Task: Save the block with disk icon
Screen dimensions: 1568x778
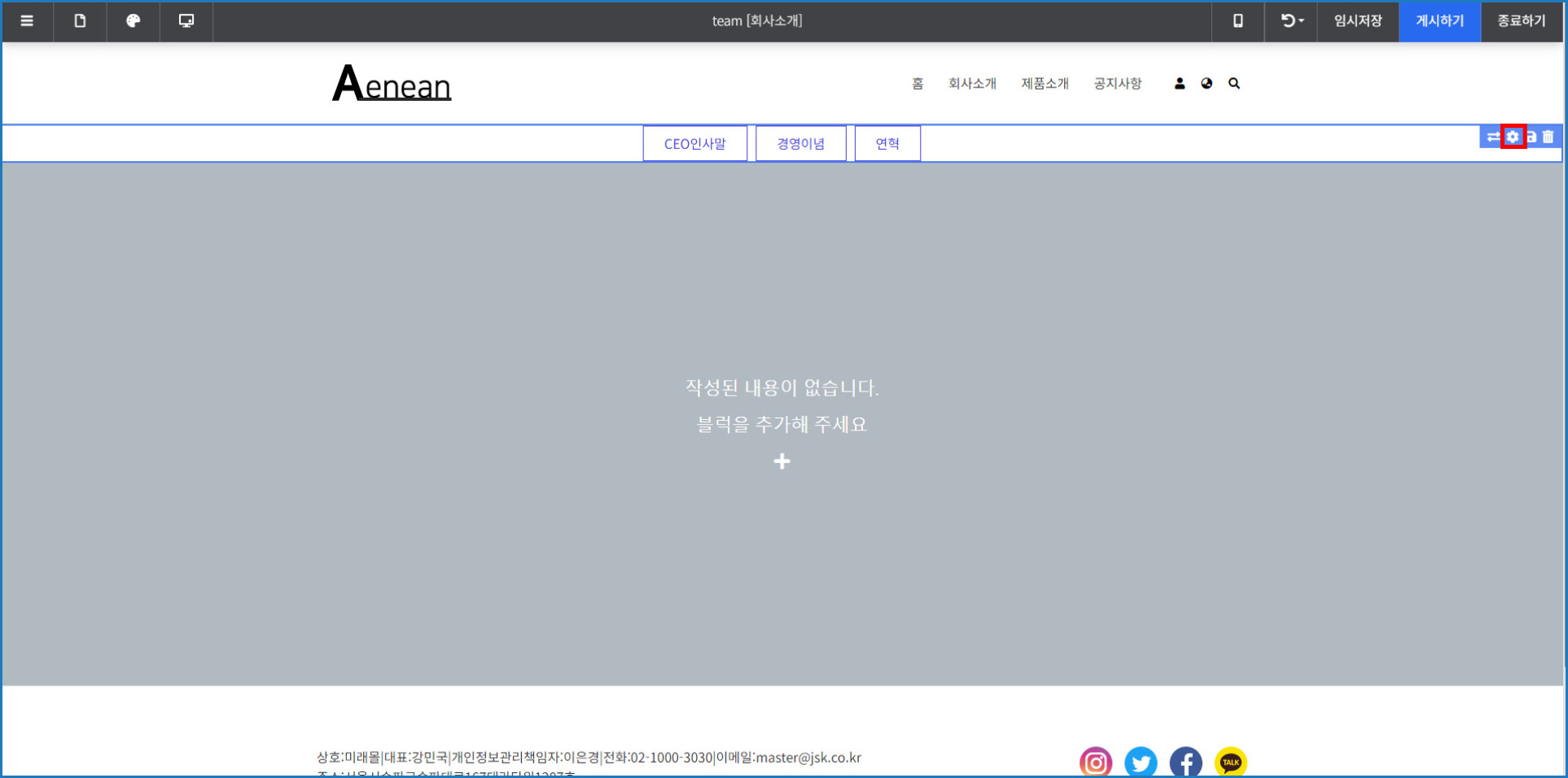Action: click(1531, 137)
